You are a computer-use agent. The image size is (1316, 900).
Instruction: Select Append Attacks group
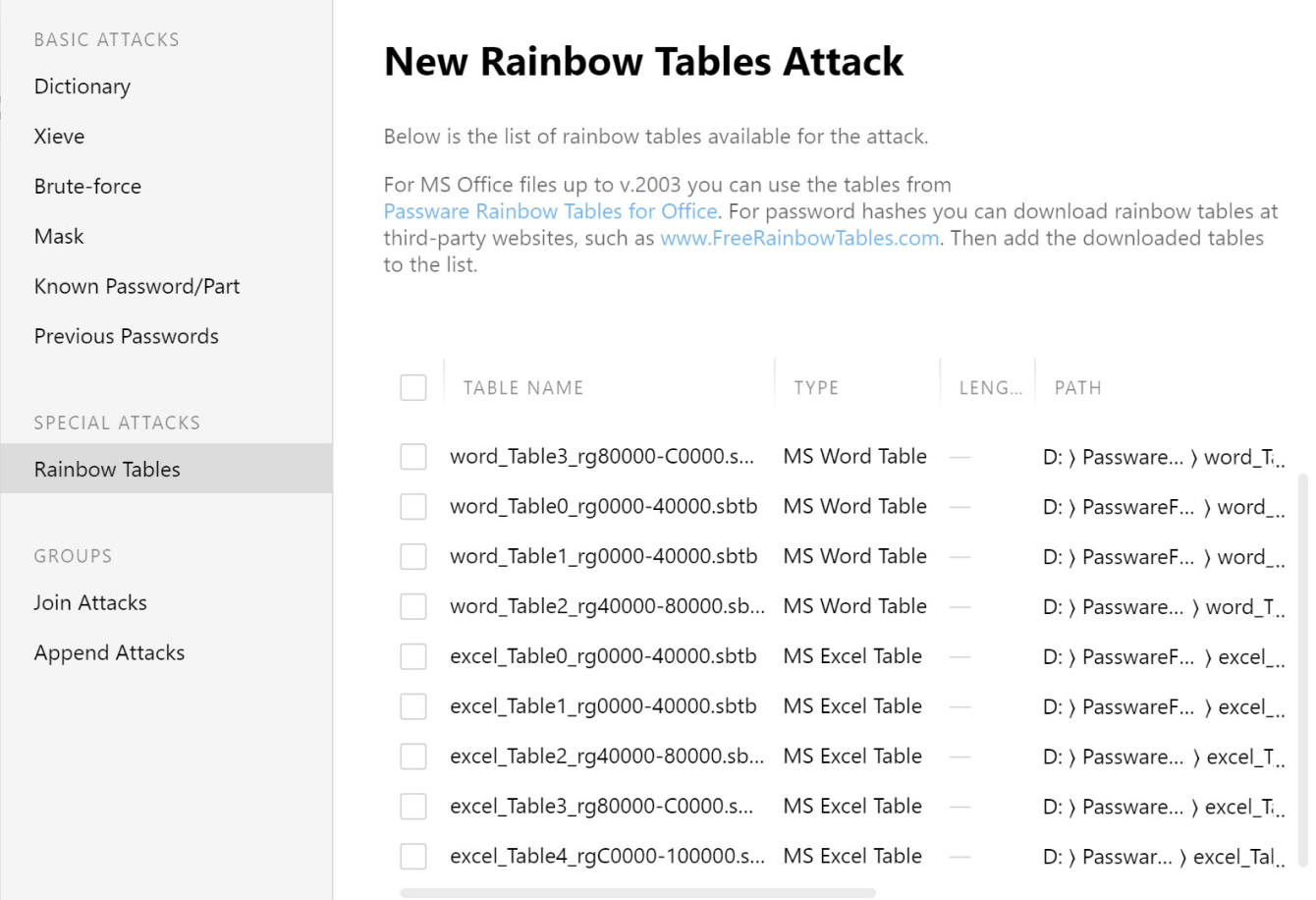(109, 653)
